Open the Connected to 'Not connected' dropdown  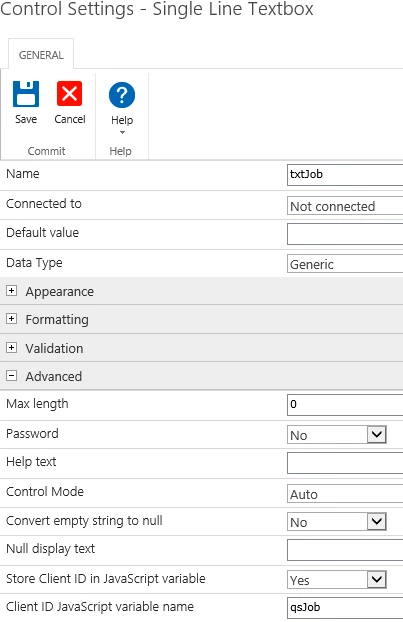[345, 206]
